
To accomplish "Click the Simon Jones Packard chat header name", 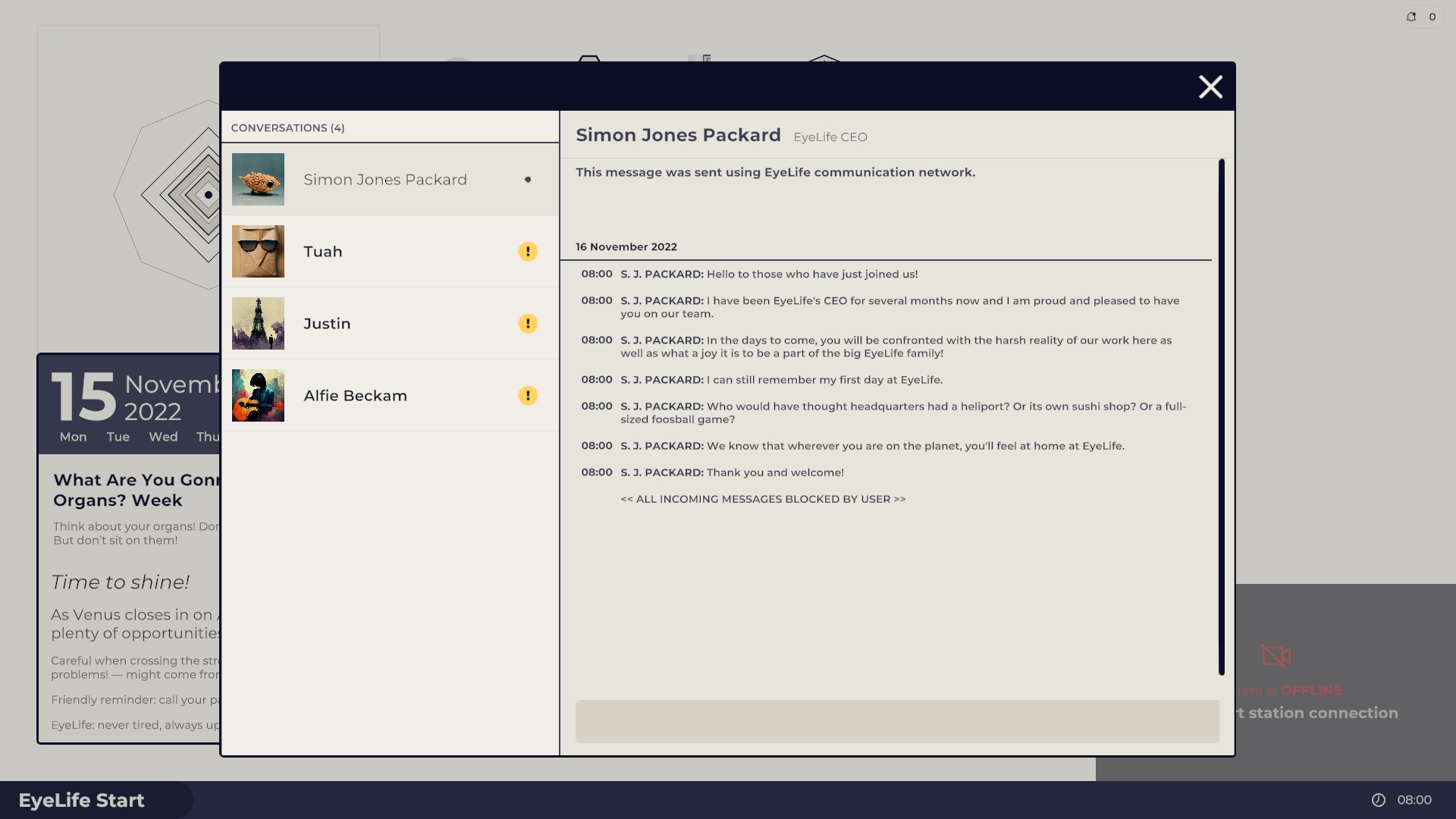I will [x=678, y=135].
